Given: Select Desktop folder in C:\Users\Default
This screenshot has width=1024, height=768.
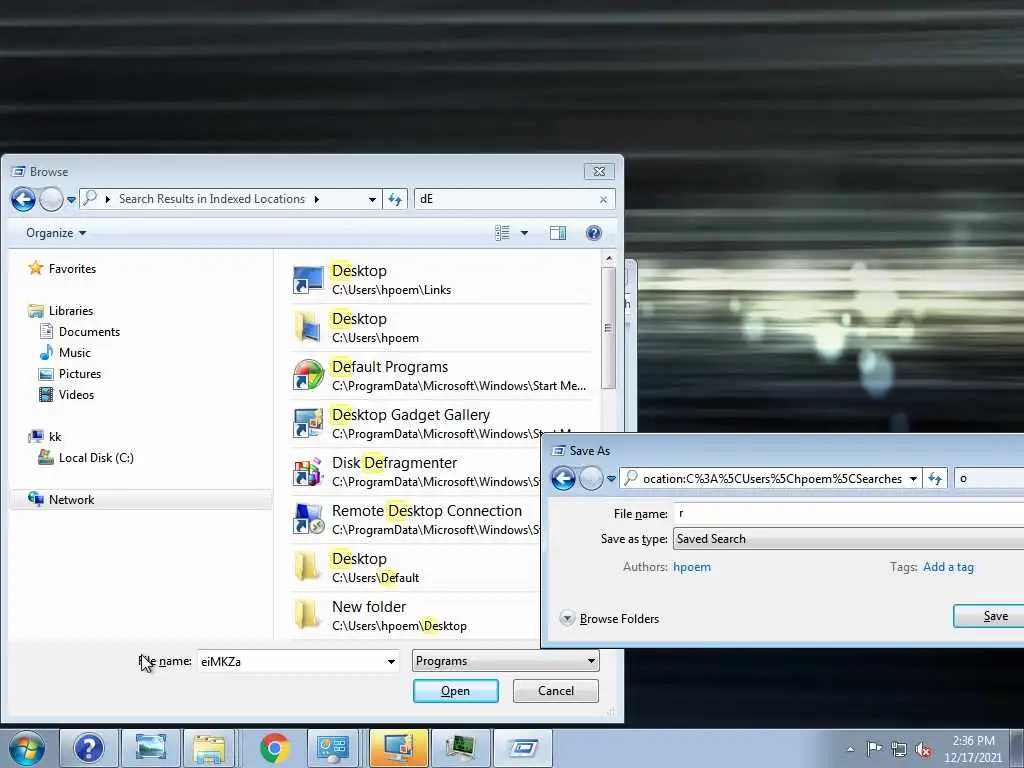Looking at the screenshot, I should coord(416,568).
